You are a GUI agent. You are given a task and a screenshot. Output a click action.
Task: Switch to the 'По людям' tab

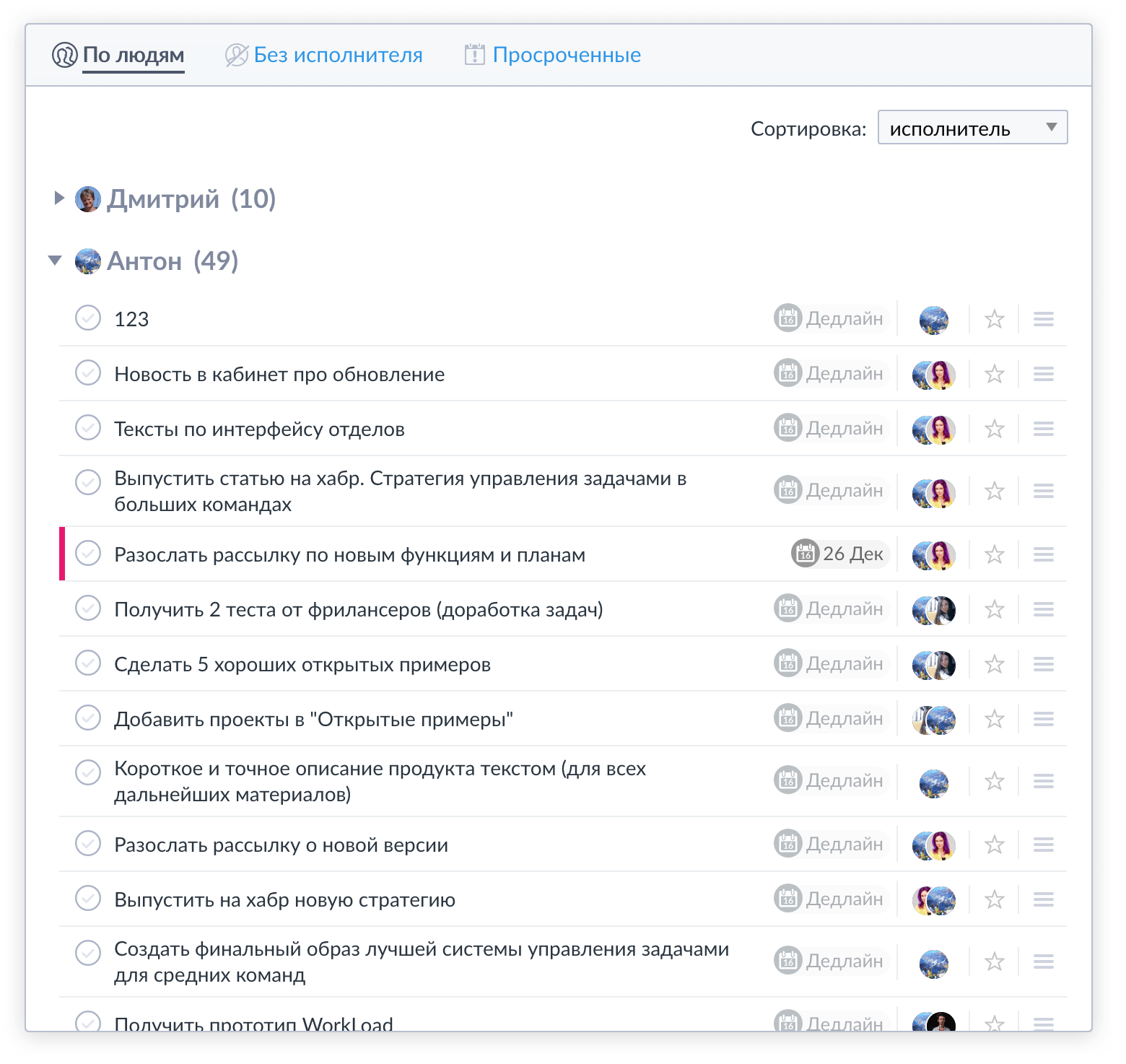(x=118, y=55)
